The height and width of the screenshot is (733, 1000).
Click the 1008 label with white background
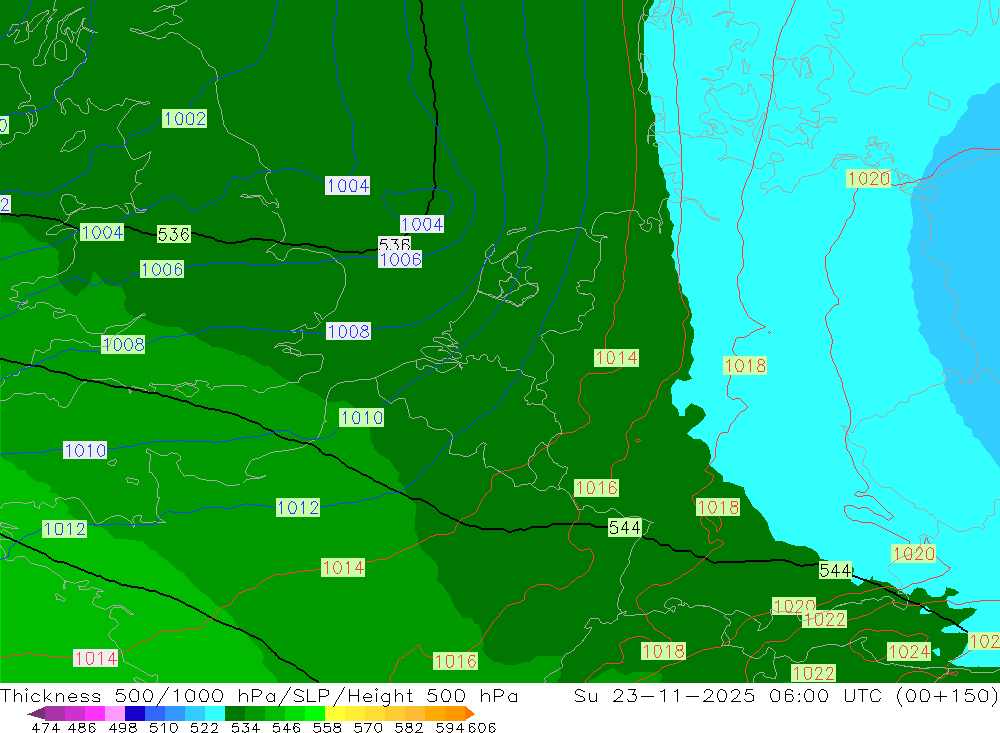tap(348, 331)
